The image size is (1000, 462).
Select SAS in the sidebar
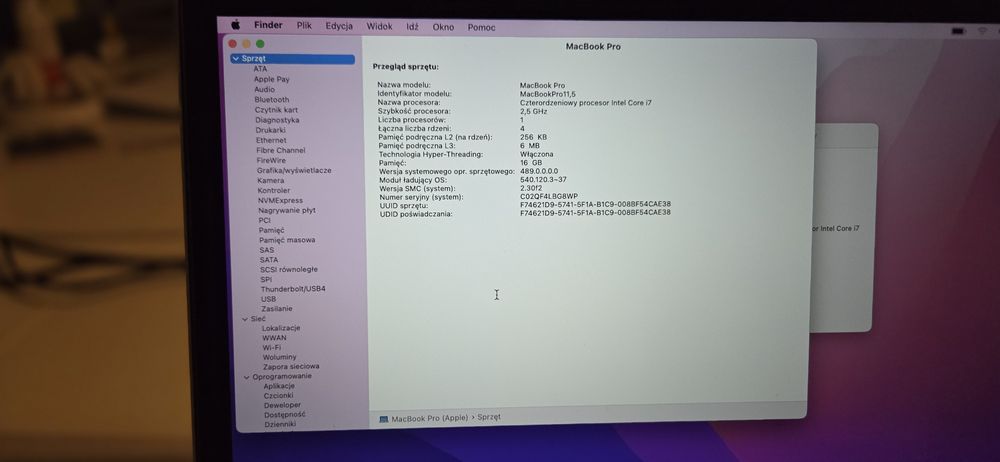tap(267, 250)
